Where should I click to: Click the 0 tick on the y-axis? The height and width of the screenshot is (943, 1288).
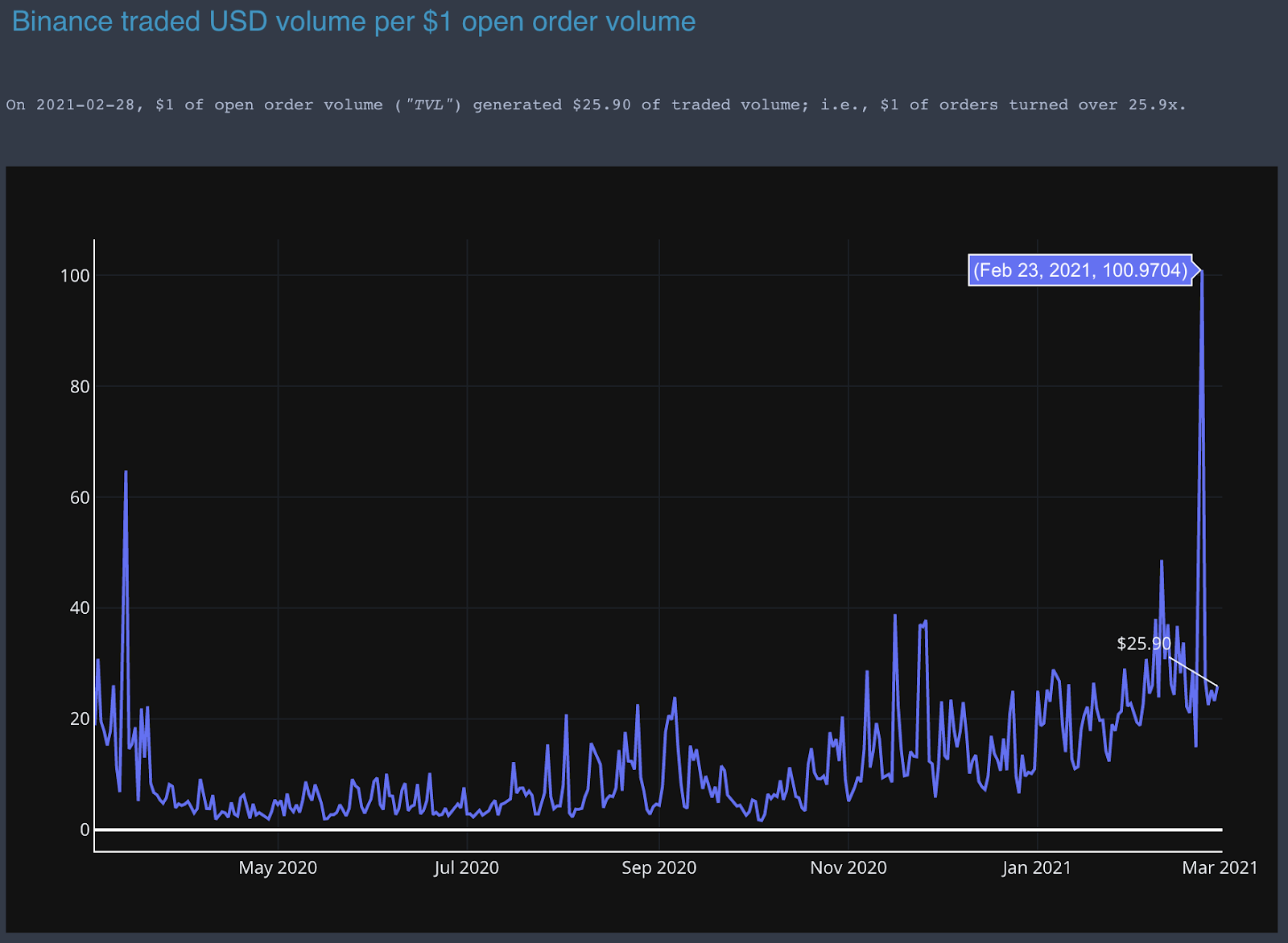click(x=85, y=830)
